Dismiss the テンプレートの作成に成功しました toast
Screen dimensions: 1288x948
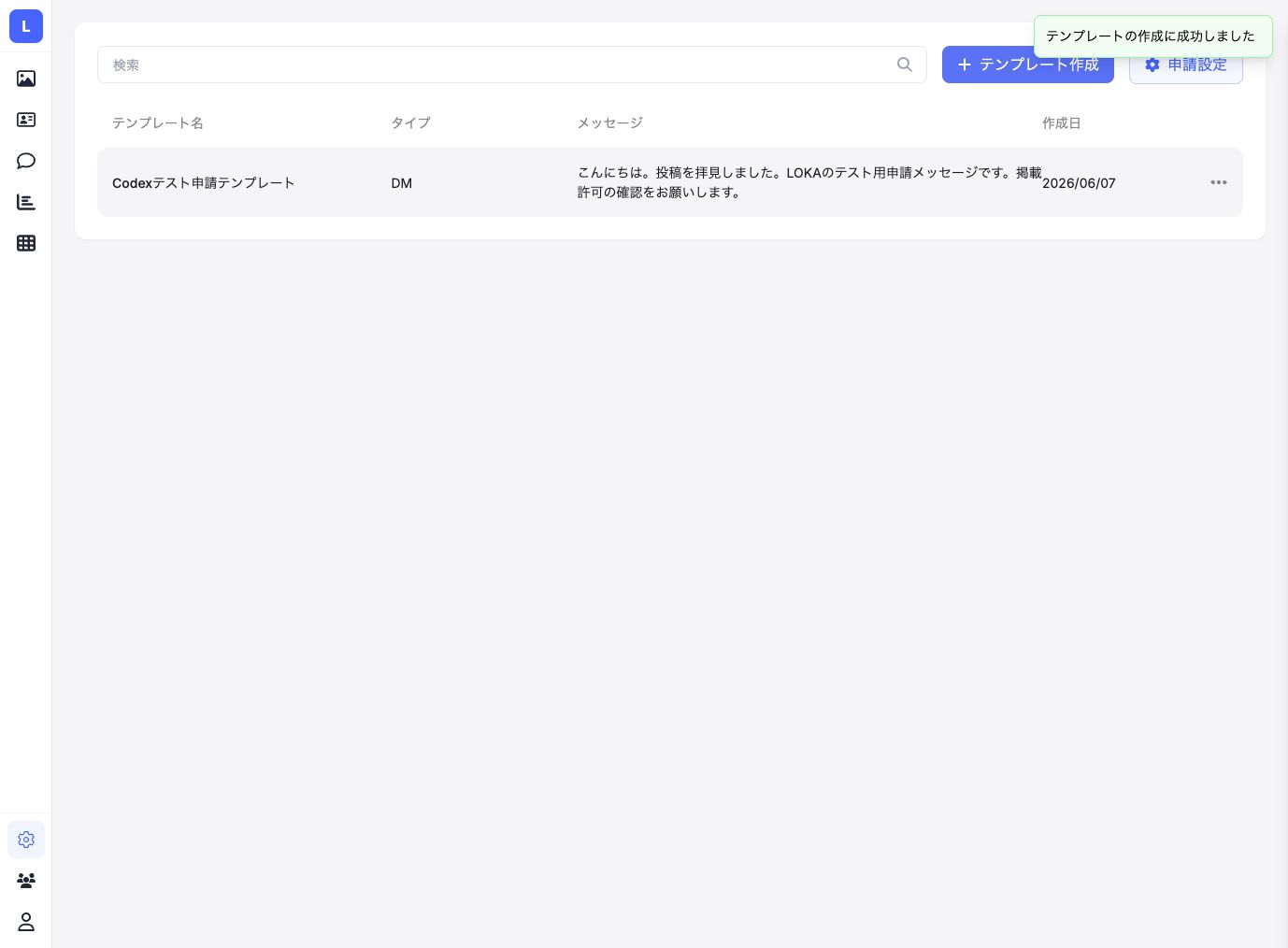(1153, 36)
